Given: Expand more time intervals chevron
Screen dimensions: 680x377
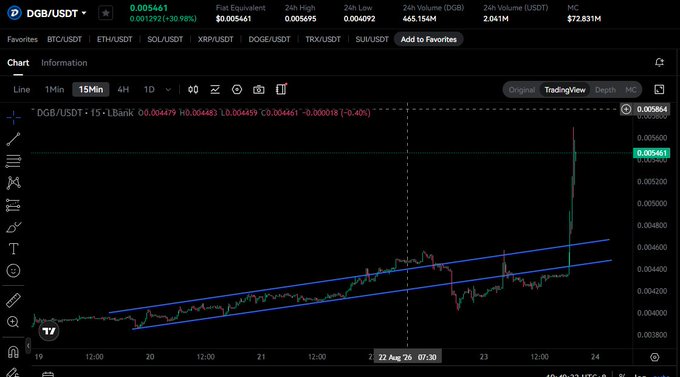Looking at the screenshot, I should [x=168, y=90].
